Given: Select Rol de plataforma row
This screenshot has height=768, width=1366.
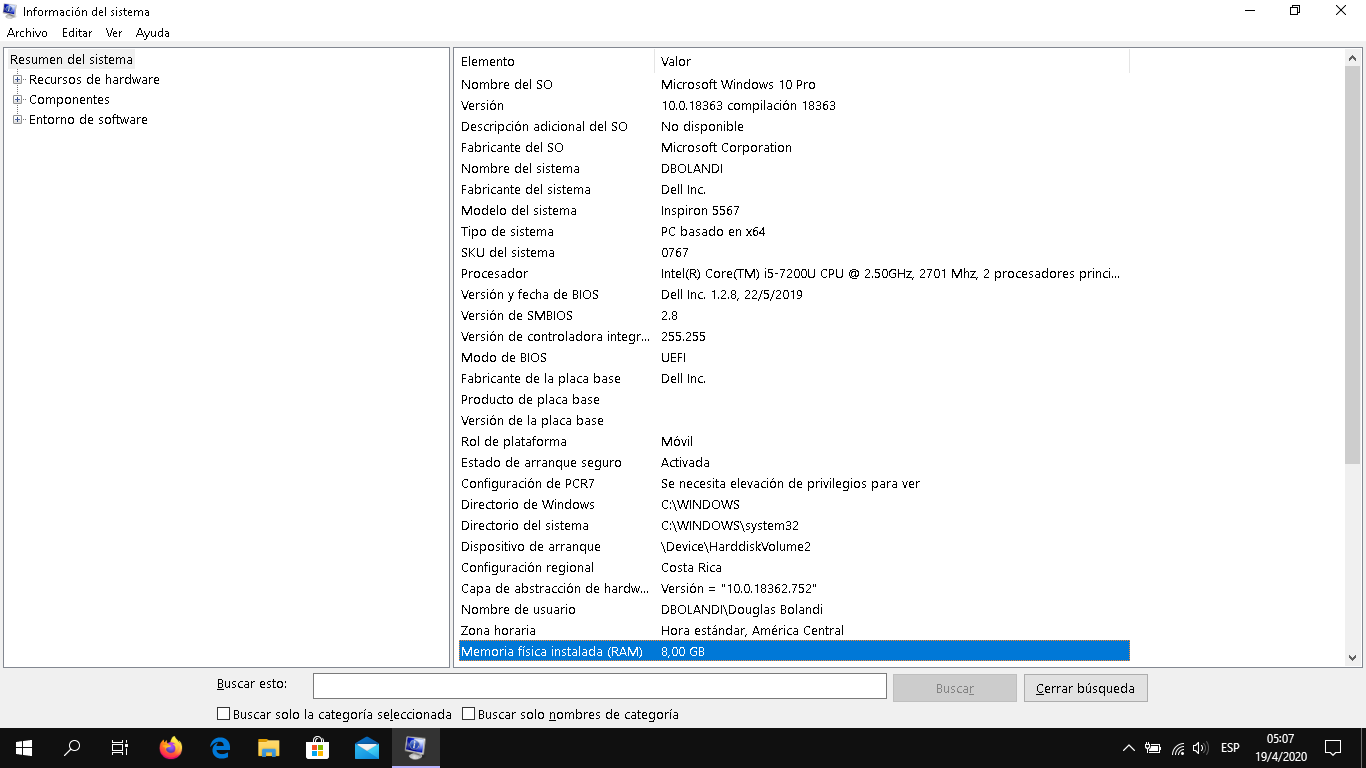Looking at the screenshot, I should tap(794, 442).
